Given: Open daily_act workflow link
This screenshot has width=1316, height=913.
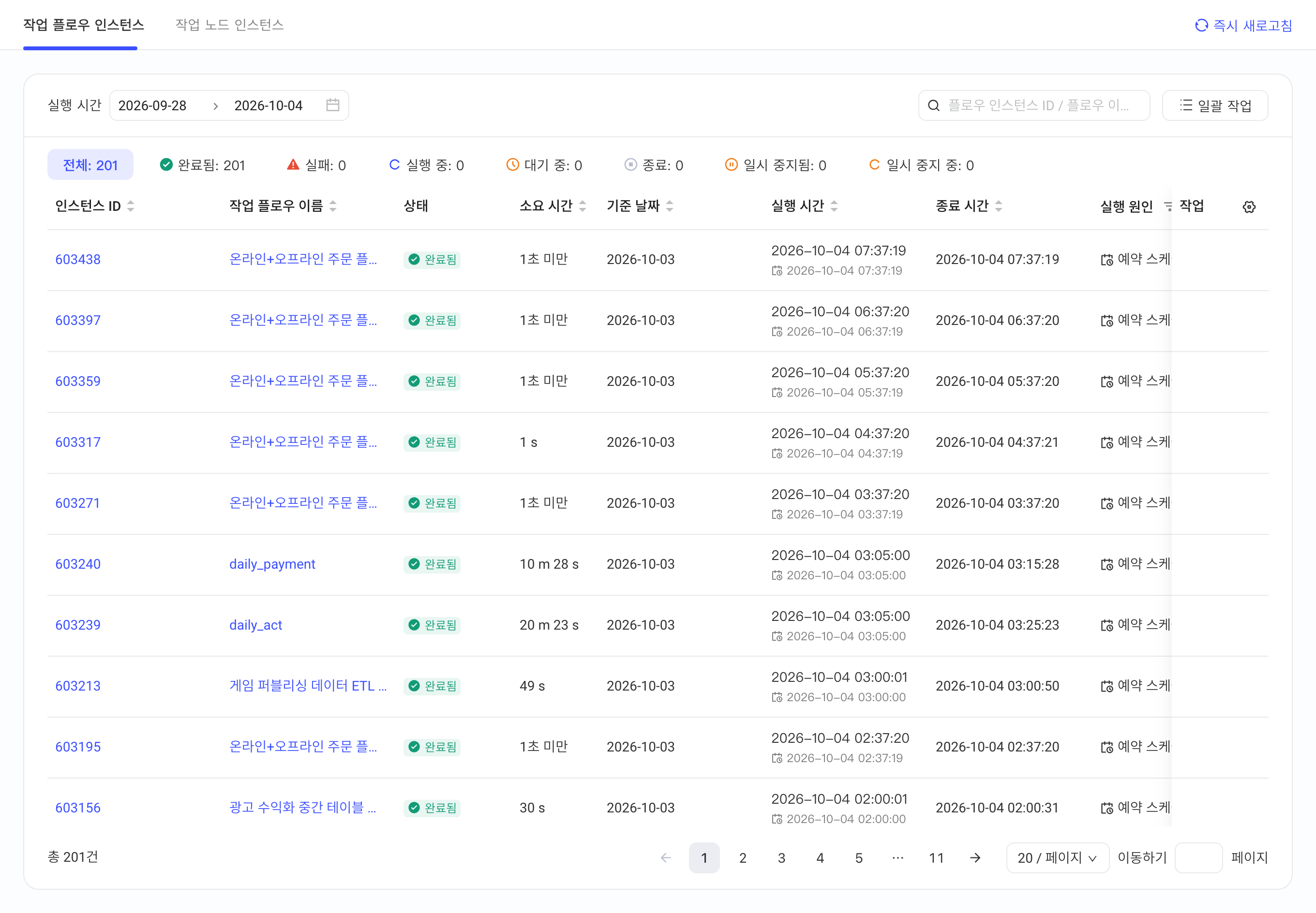Looking at the screenshot, I should 256,625.
